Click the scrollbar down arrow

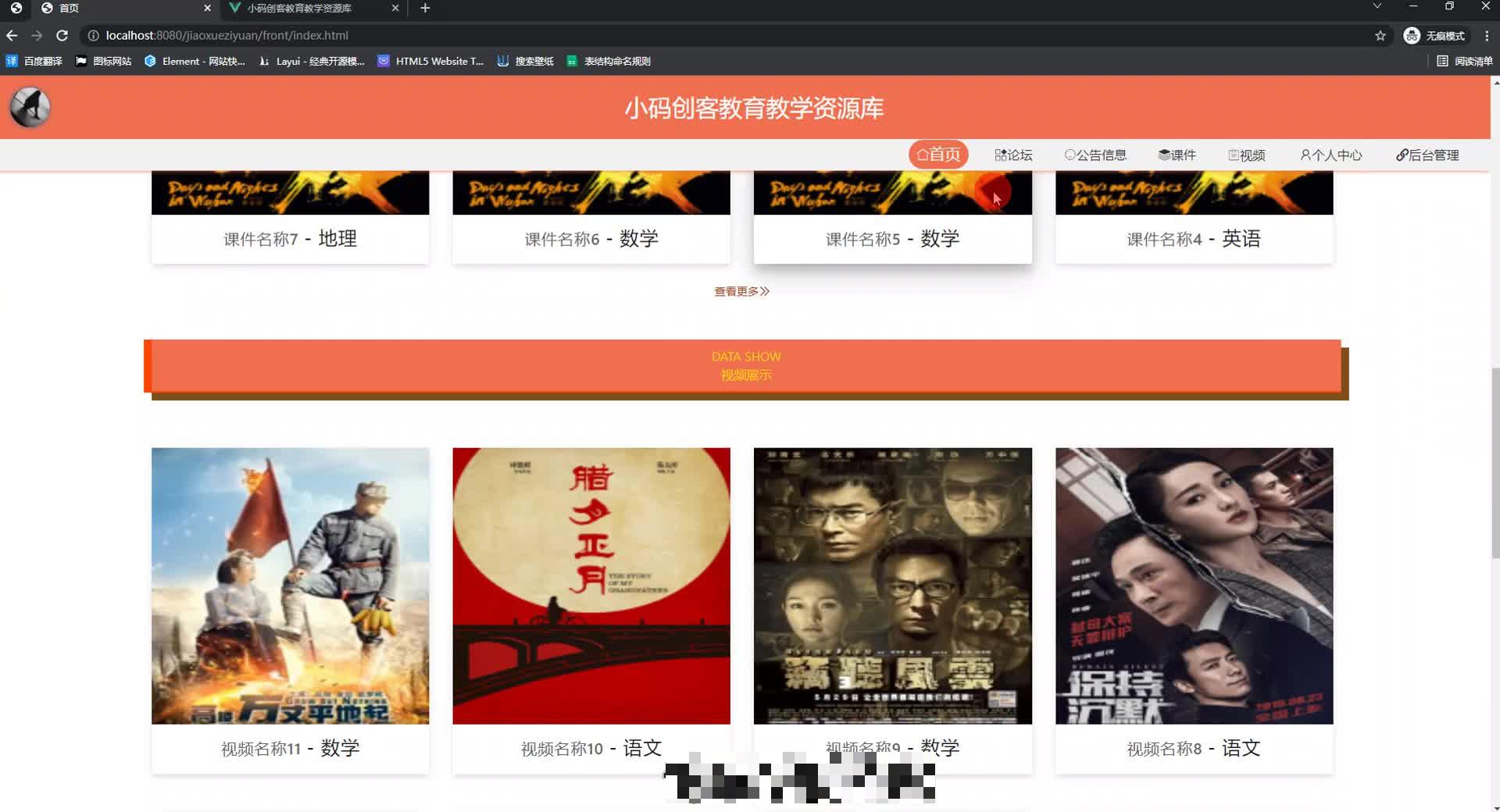click(x=1495, y=807)
